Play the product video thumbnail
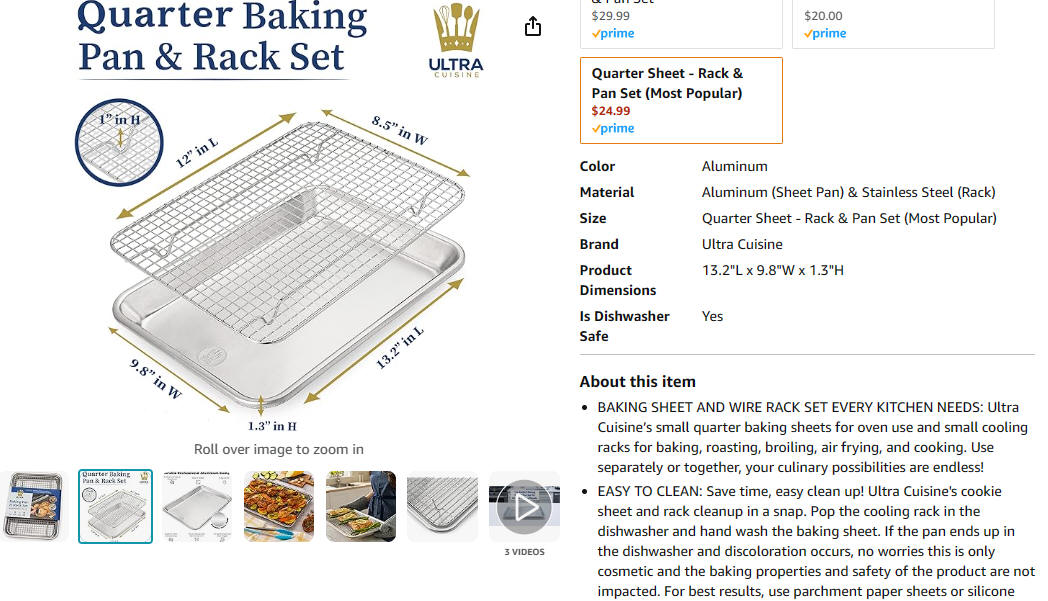Image resolution: width=1048 pixels, height=601 pixels. (x=525, y=507)
